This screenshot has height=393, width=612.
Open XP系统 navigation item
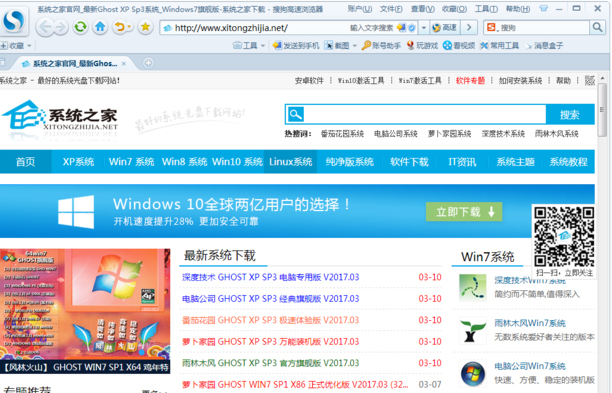[x=78, y=162]
